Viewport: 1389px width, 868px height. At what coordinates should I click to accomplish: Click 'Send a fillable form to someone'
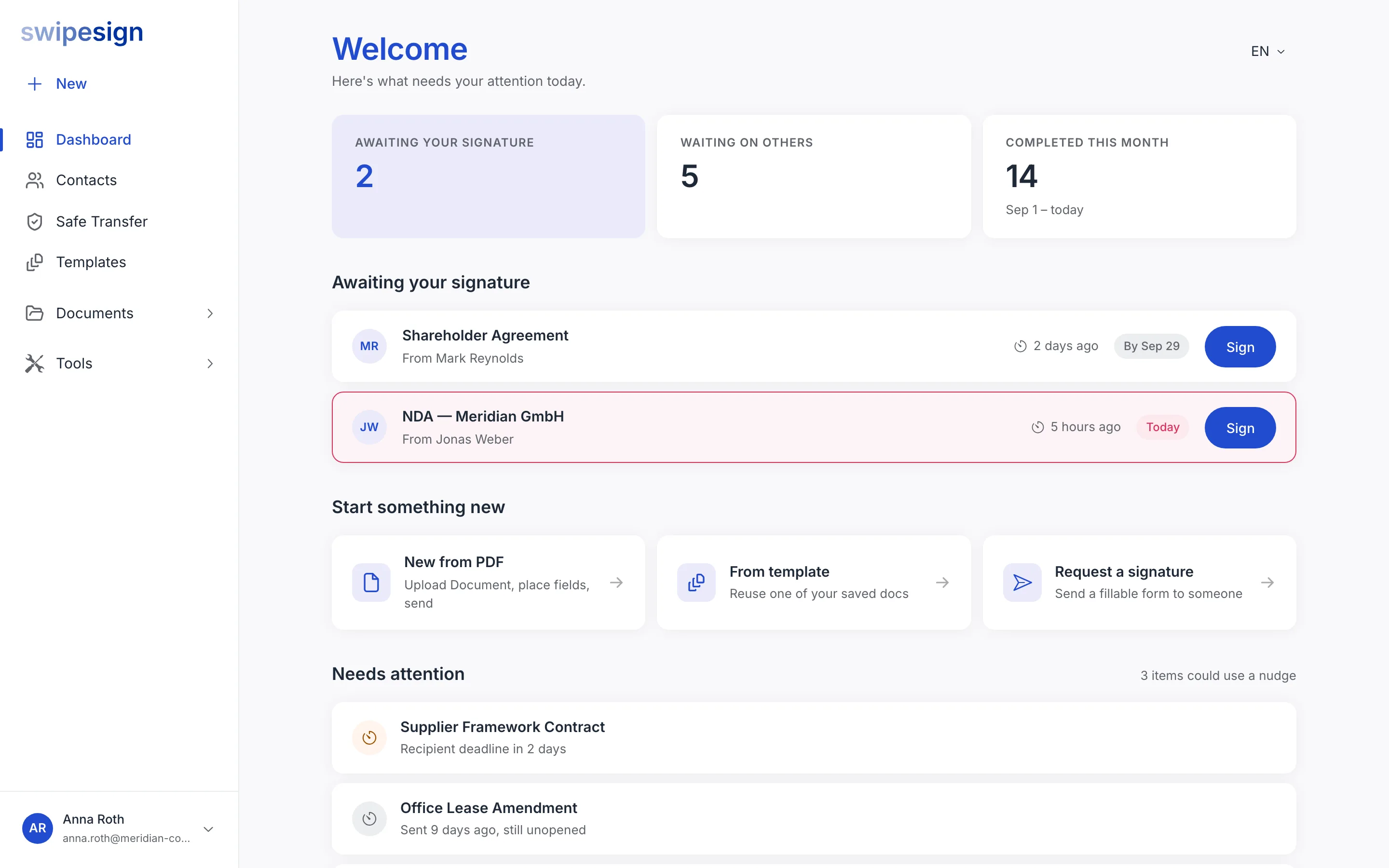[1148, 594]
